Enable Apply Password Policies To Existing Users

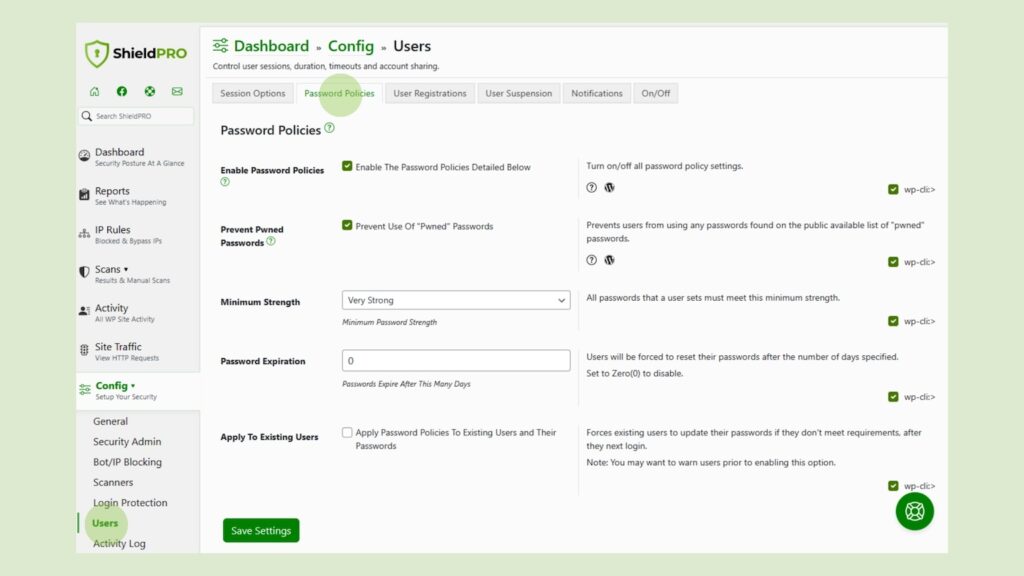coord(347,432)
